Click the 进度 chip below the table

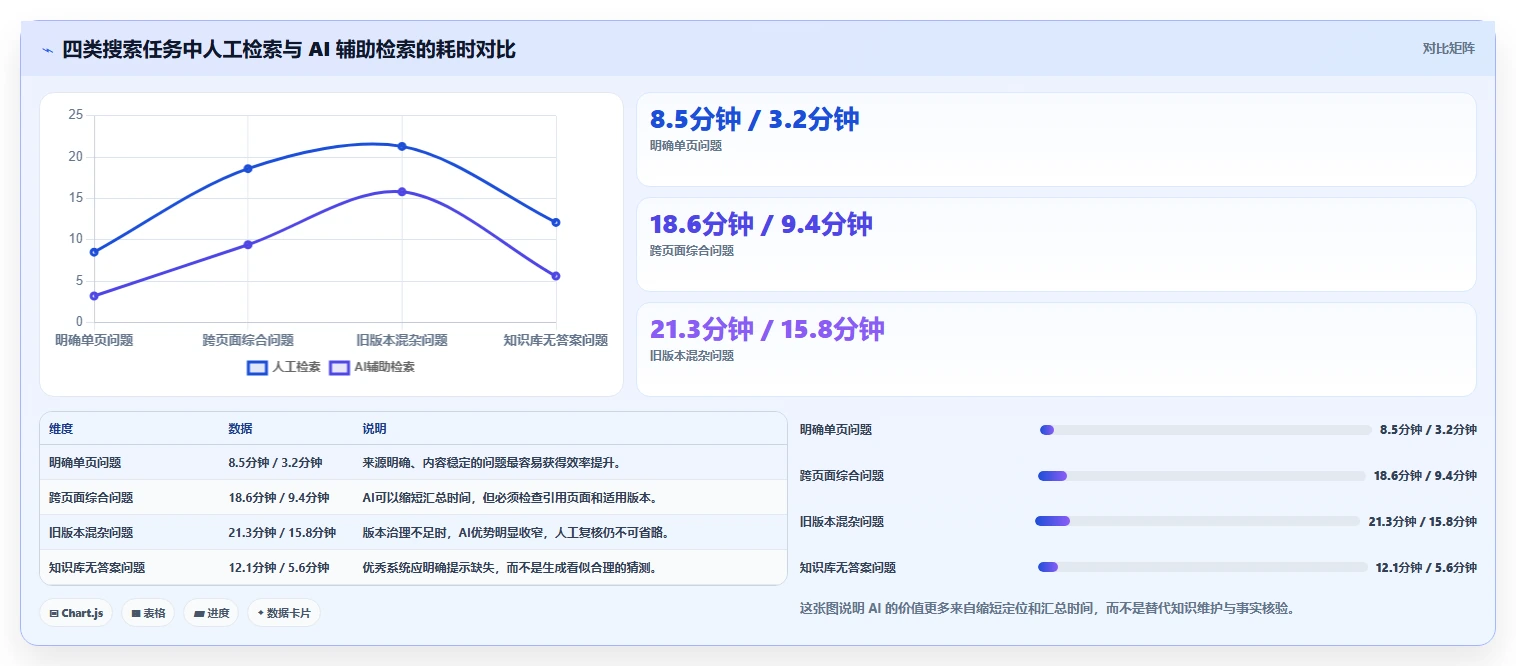point(211,613)
